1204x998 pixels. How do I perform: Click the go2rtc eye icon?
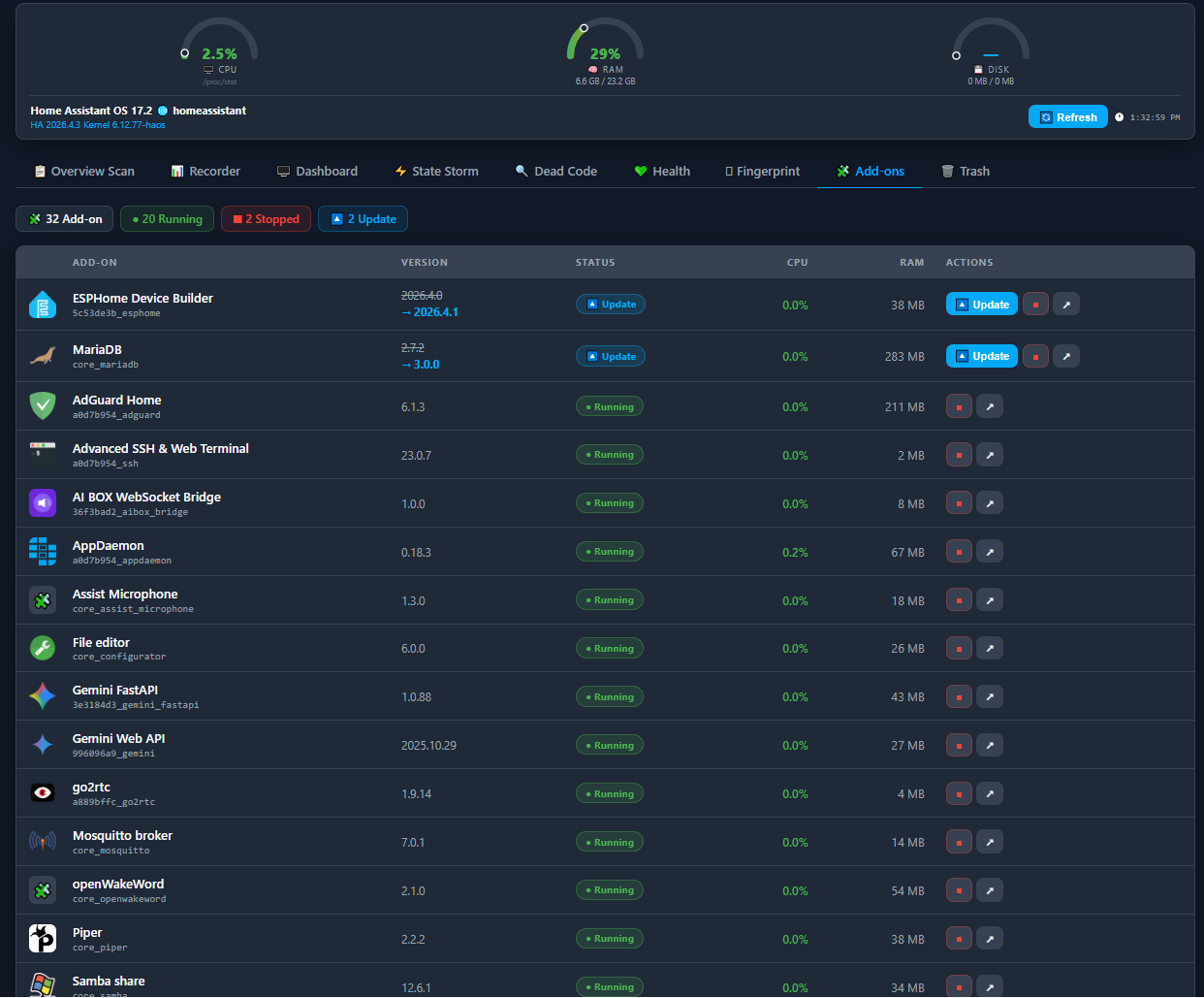point(43,793)
